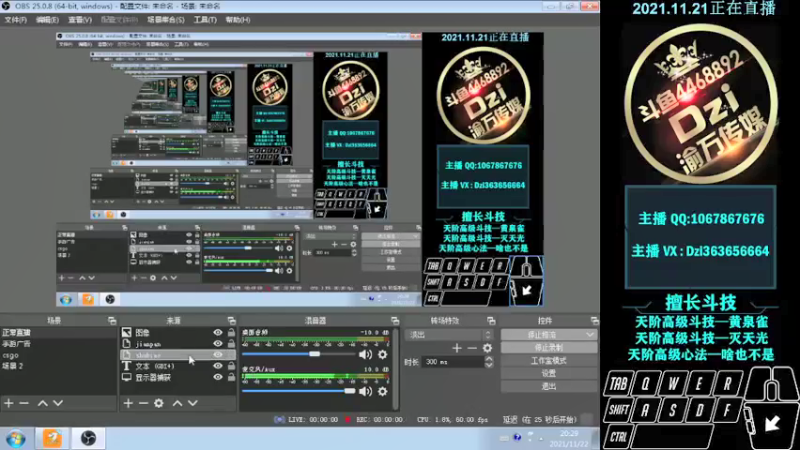This screenshot has height=450, width=800.
Task: Move the selected source up in 来源 panel
Action: click(177, 403)
